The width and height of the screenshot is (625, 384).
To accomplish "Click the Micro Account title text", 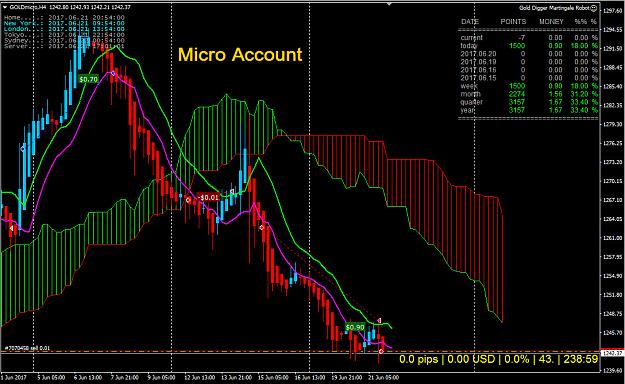I will [240, 55].
